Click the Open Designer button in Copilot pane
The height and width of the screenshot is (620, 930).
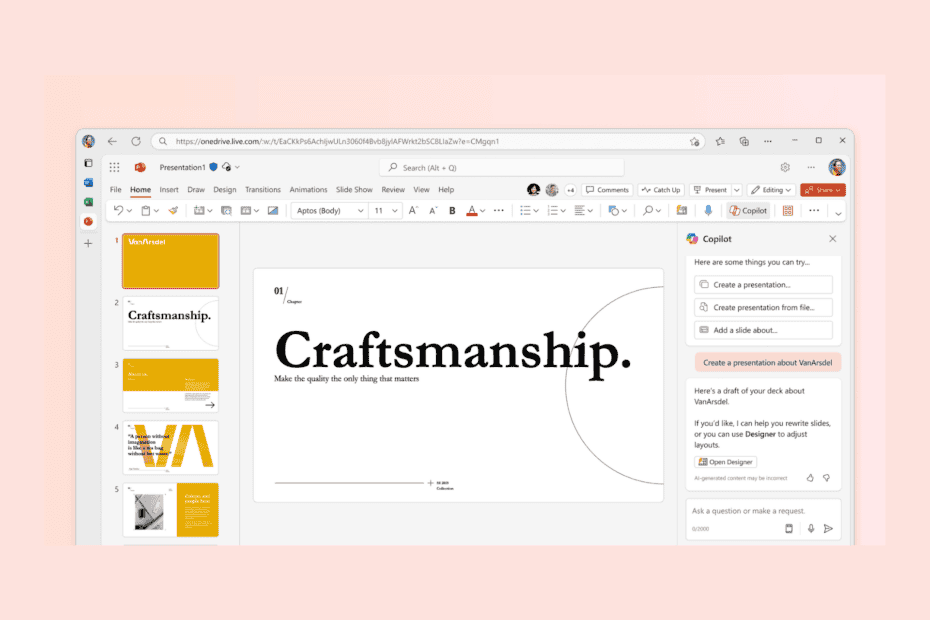[724, 462]
